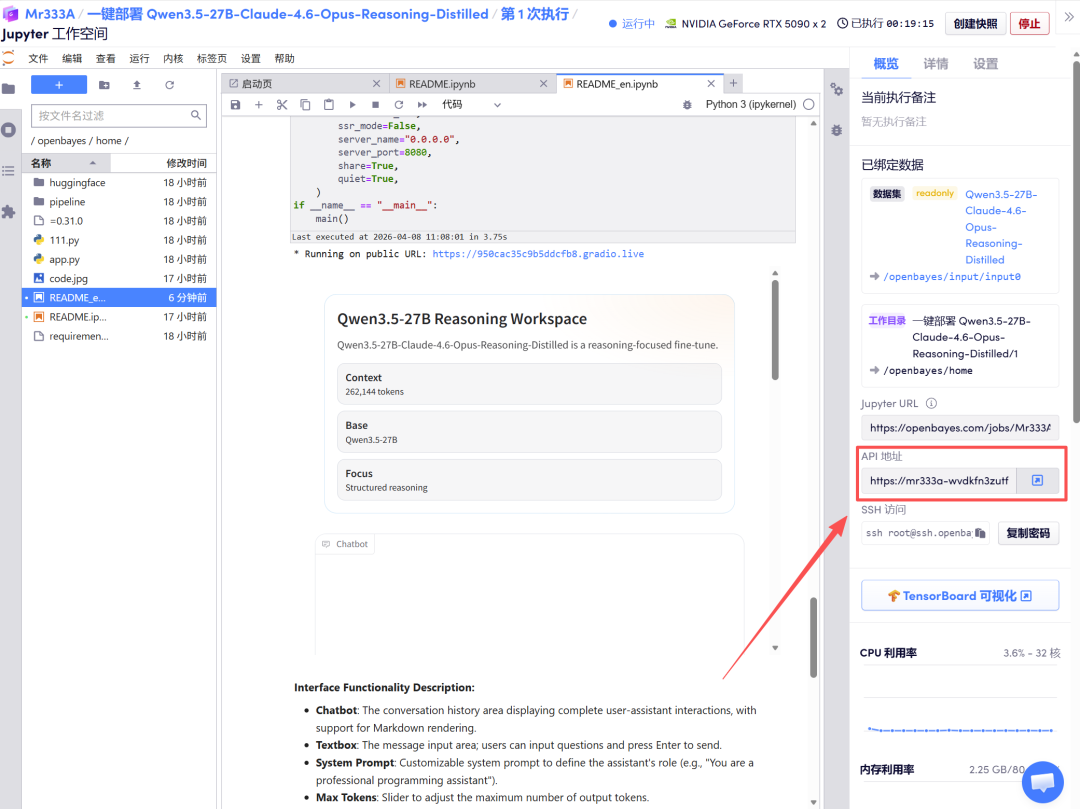Paste cell from clipboard
Screen dimensions: 1080x809
coord(329,105)
